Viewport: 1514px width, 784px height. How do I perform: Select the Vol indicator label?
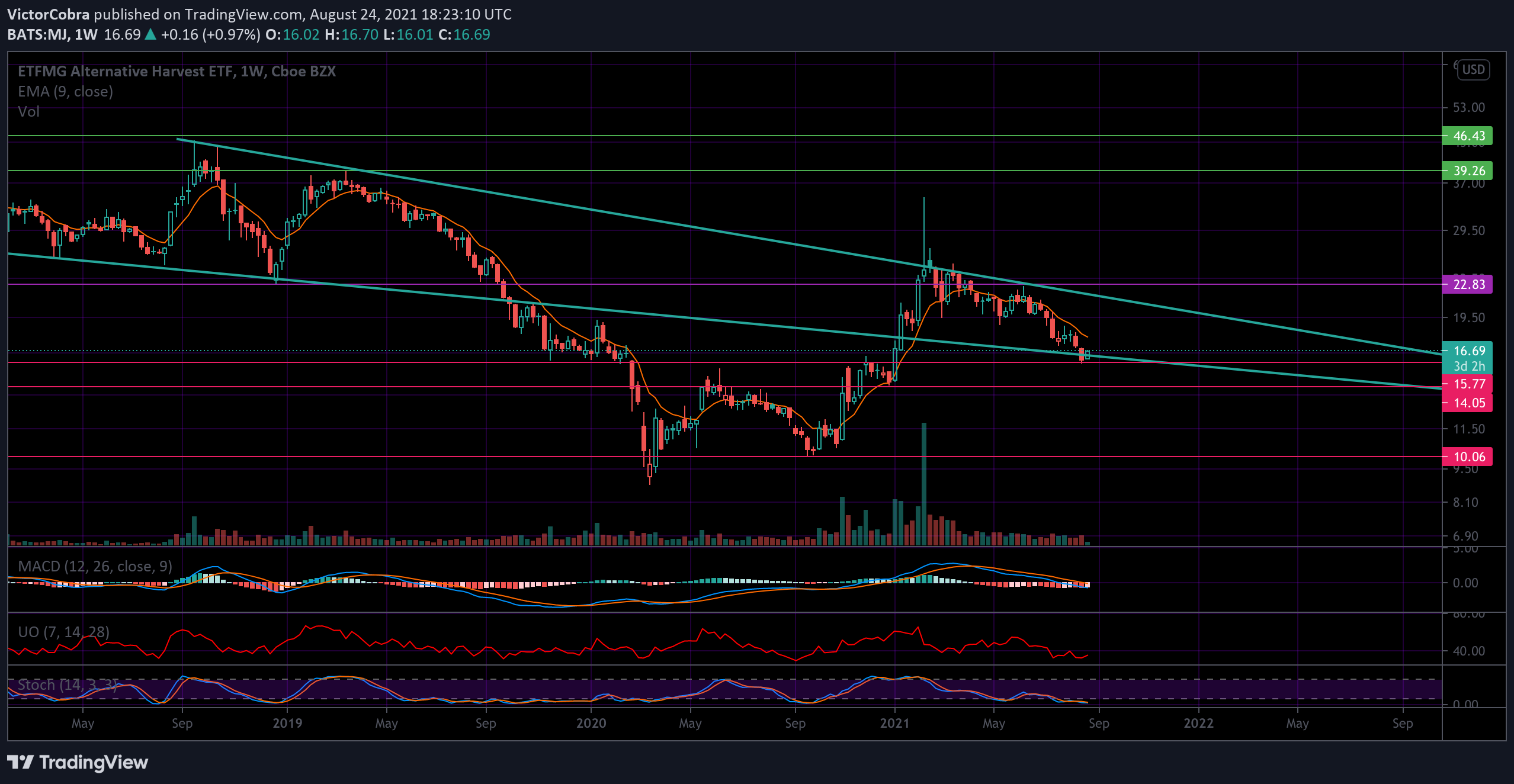point(28,112)
